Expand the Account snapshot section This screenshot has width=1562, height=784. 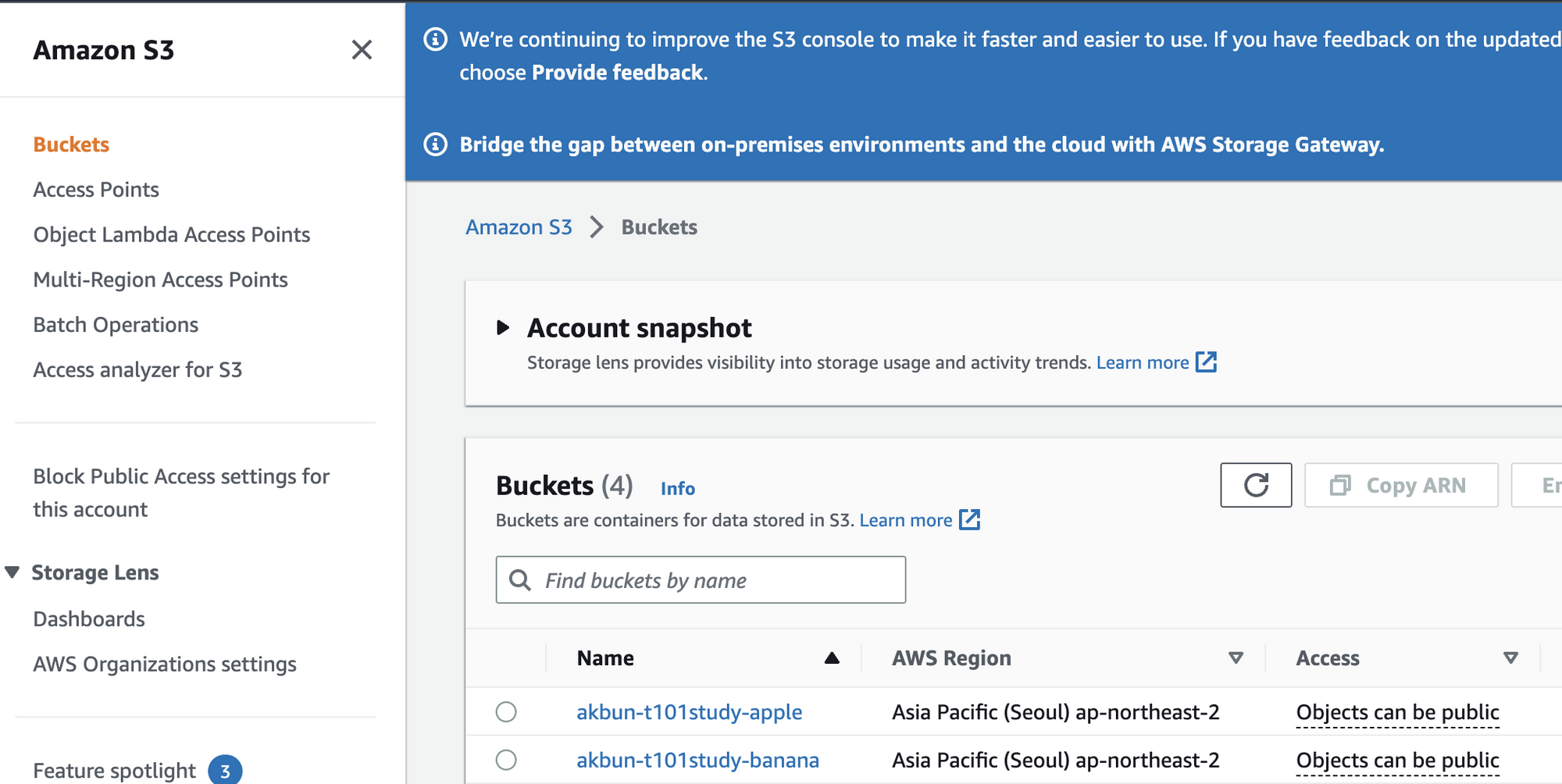(504, 328)
